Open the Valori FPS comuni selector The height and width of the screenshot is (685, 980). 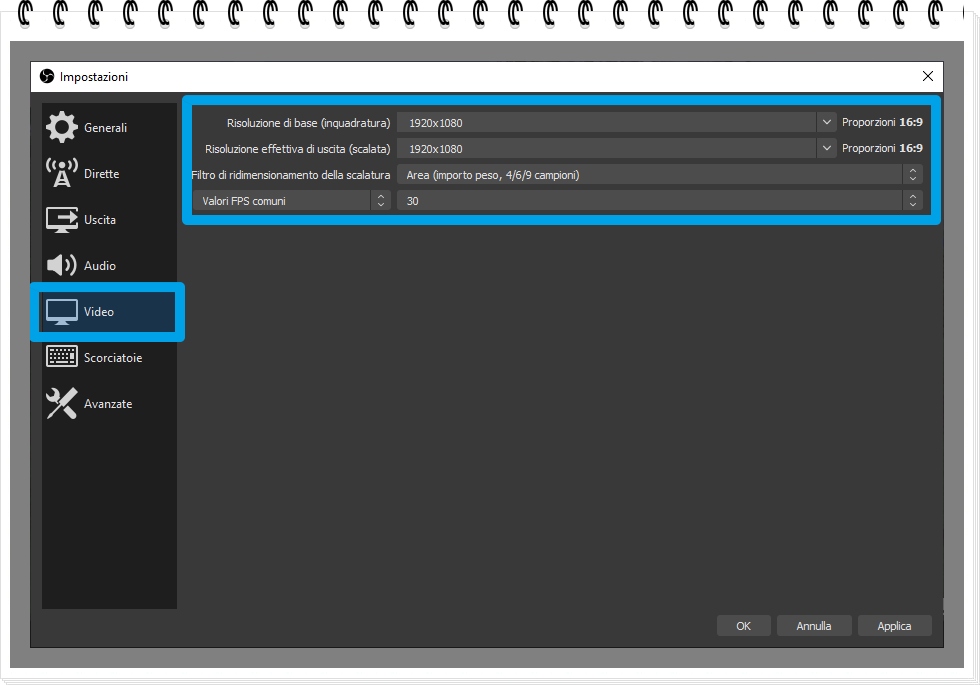[x=381, y=200]
